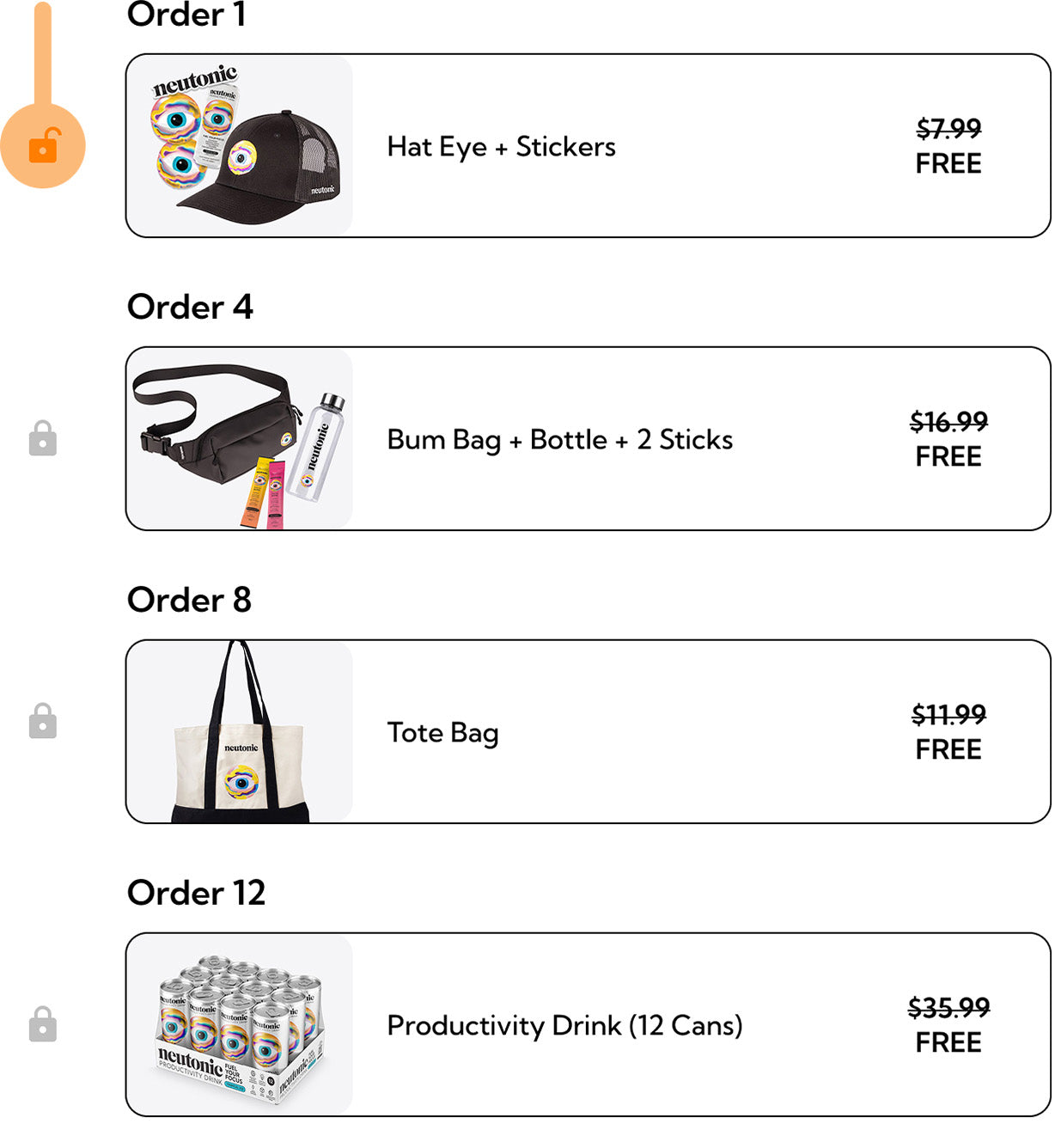
Task: Open the Tote Bag product image
Action: coord(241,732)
